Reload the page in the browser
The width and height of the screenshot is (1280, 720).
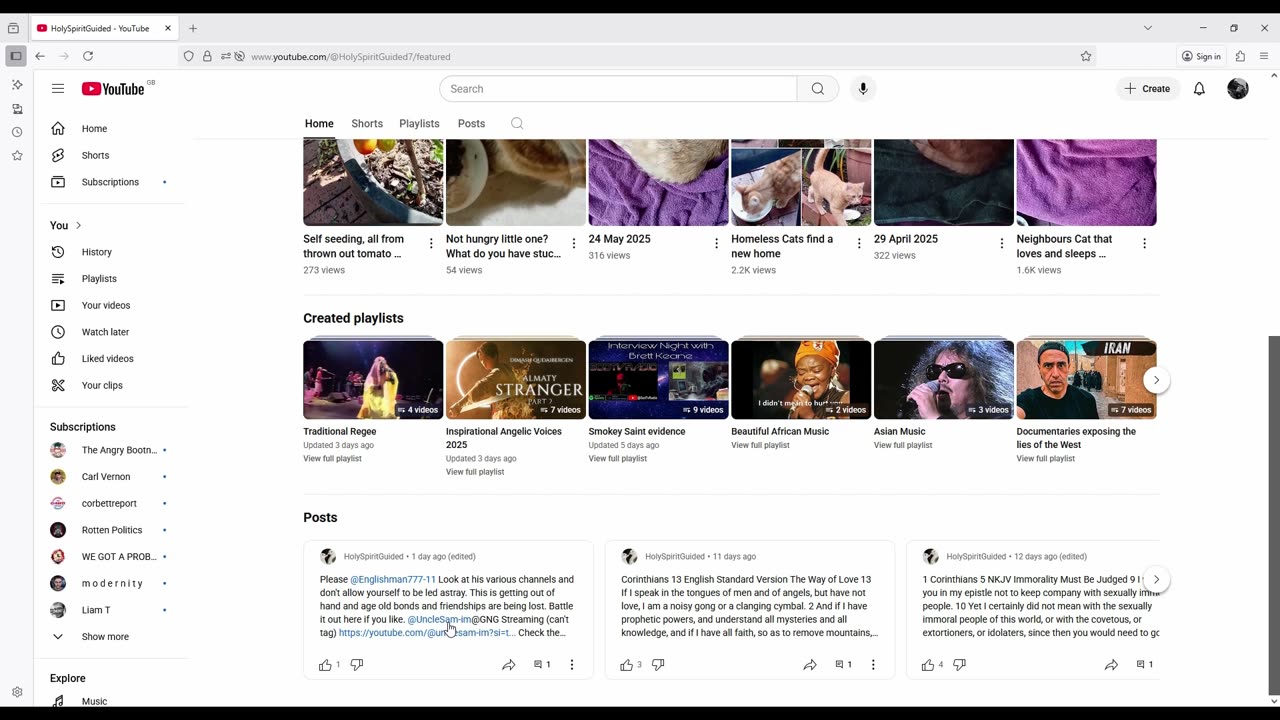coord(88,57)
